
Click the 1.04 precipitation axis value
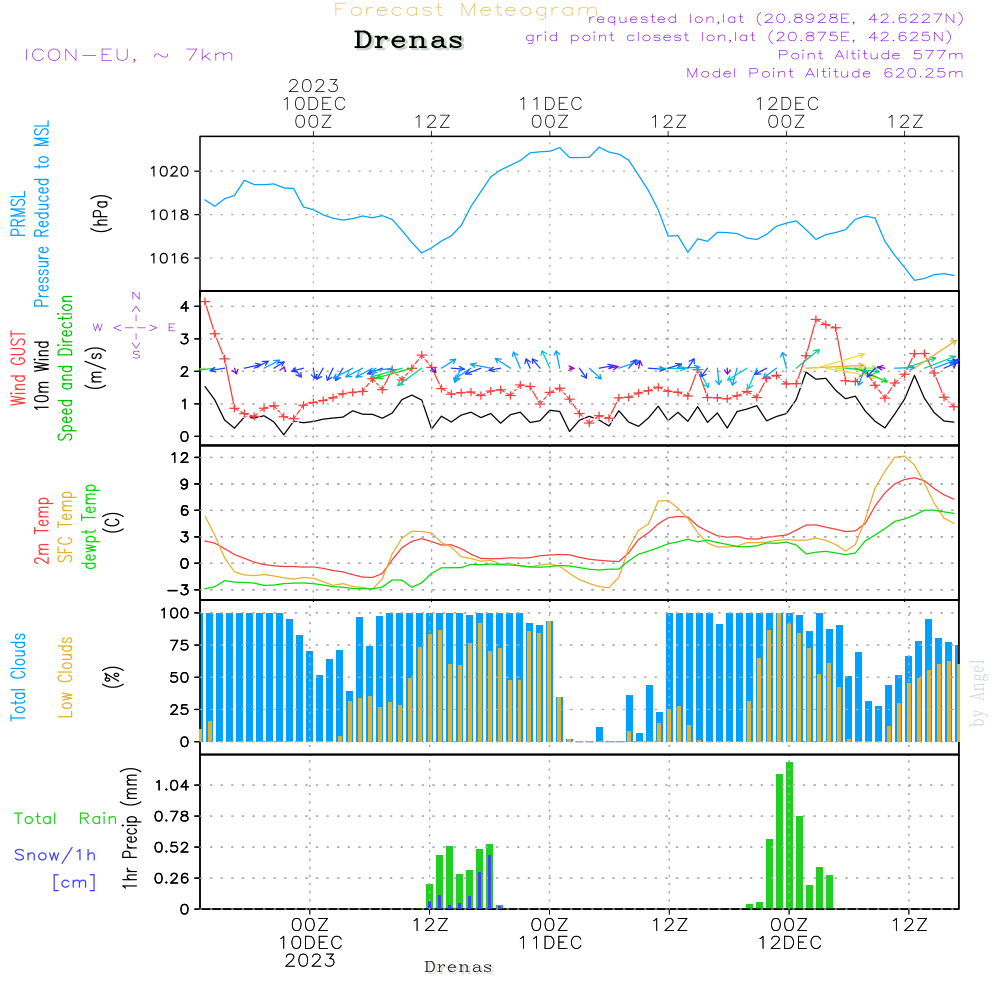click(172, 785)
